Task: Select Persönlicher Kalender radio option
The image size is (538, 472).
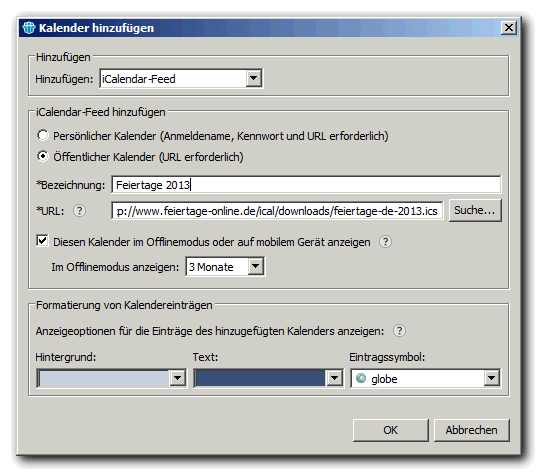Action: pyautogui.click(x=43, y=135)
